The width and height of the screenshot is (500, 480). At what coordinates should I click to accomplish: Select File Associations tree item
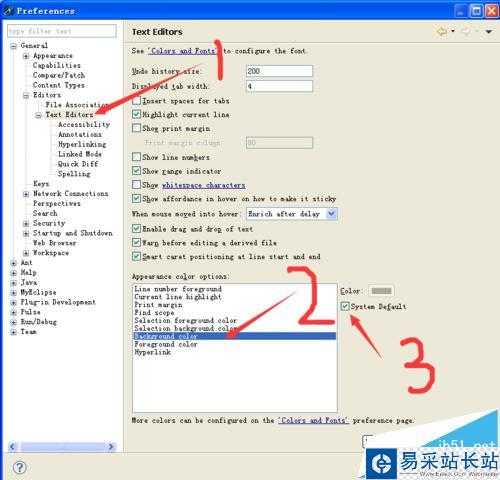click(76, 105)
